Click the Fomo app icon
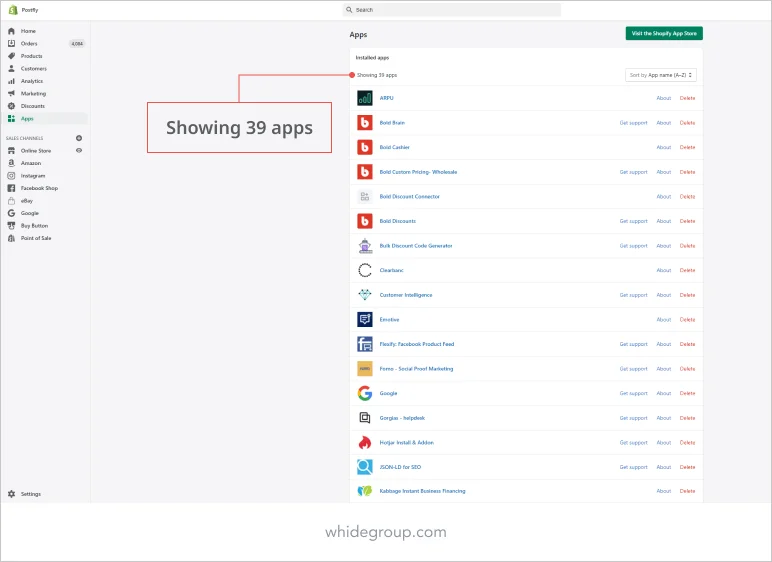The width and height of the screenshot is (772, 562). (364, 369)
